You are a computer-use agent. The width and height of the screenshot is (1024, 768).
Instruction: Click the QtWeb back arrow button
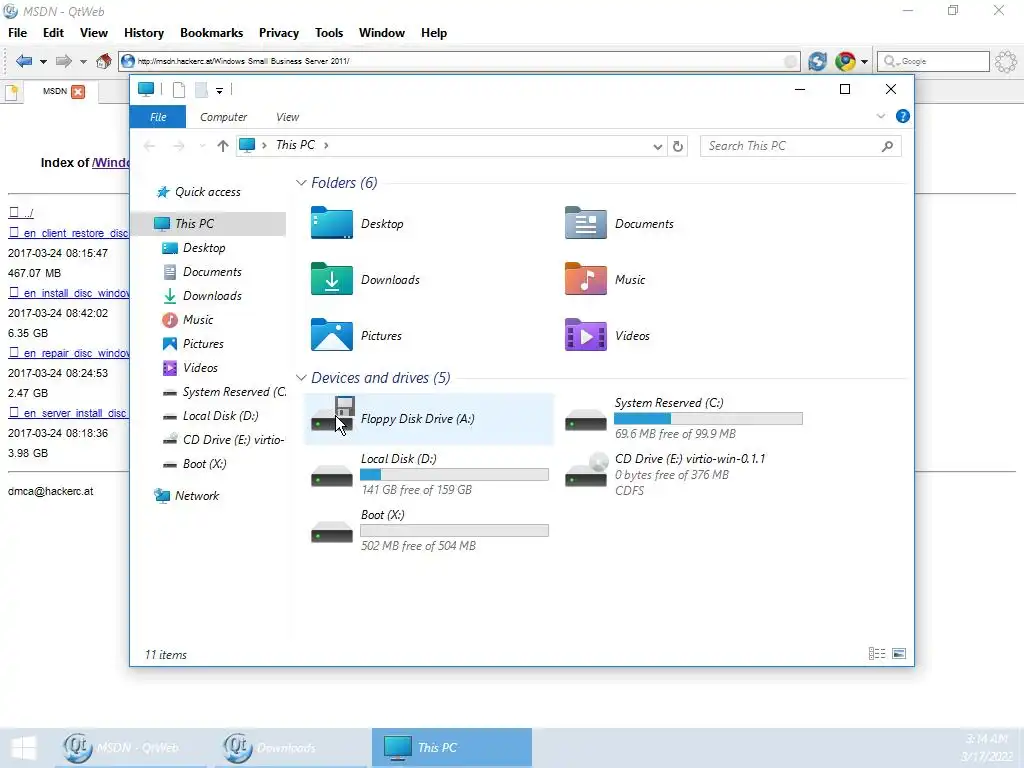[x=24, y=61]
